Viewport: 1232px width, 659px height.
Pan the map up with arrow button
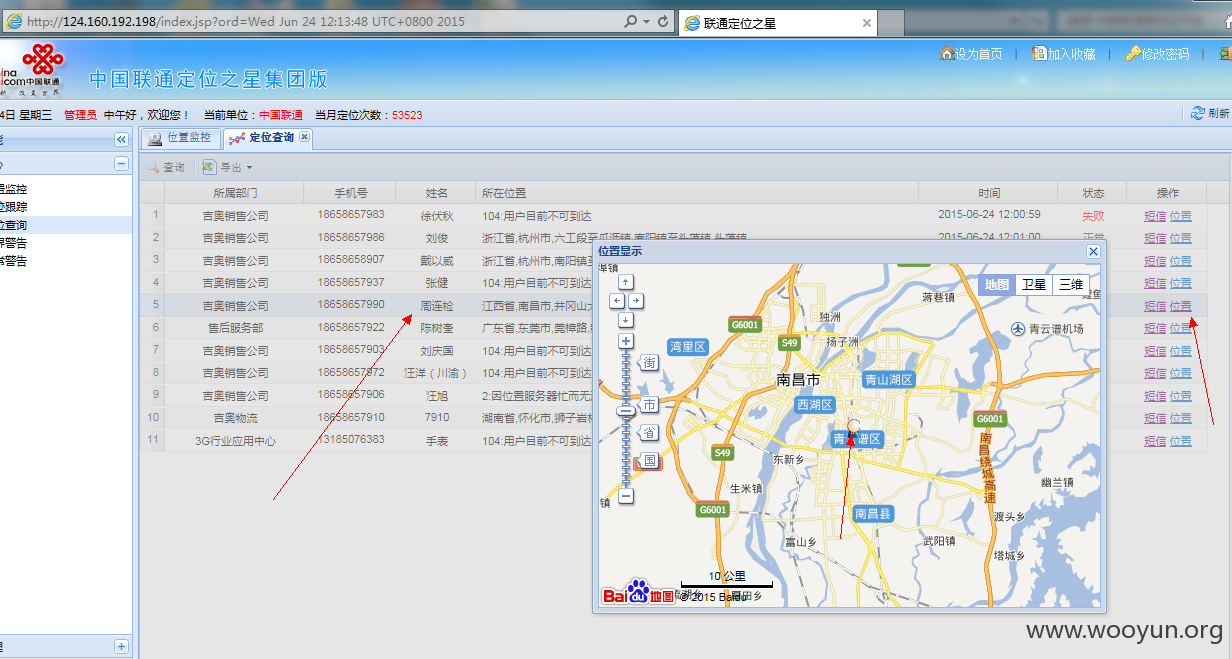coord(626,282)
